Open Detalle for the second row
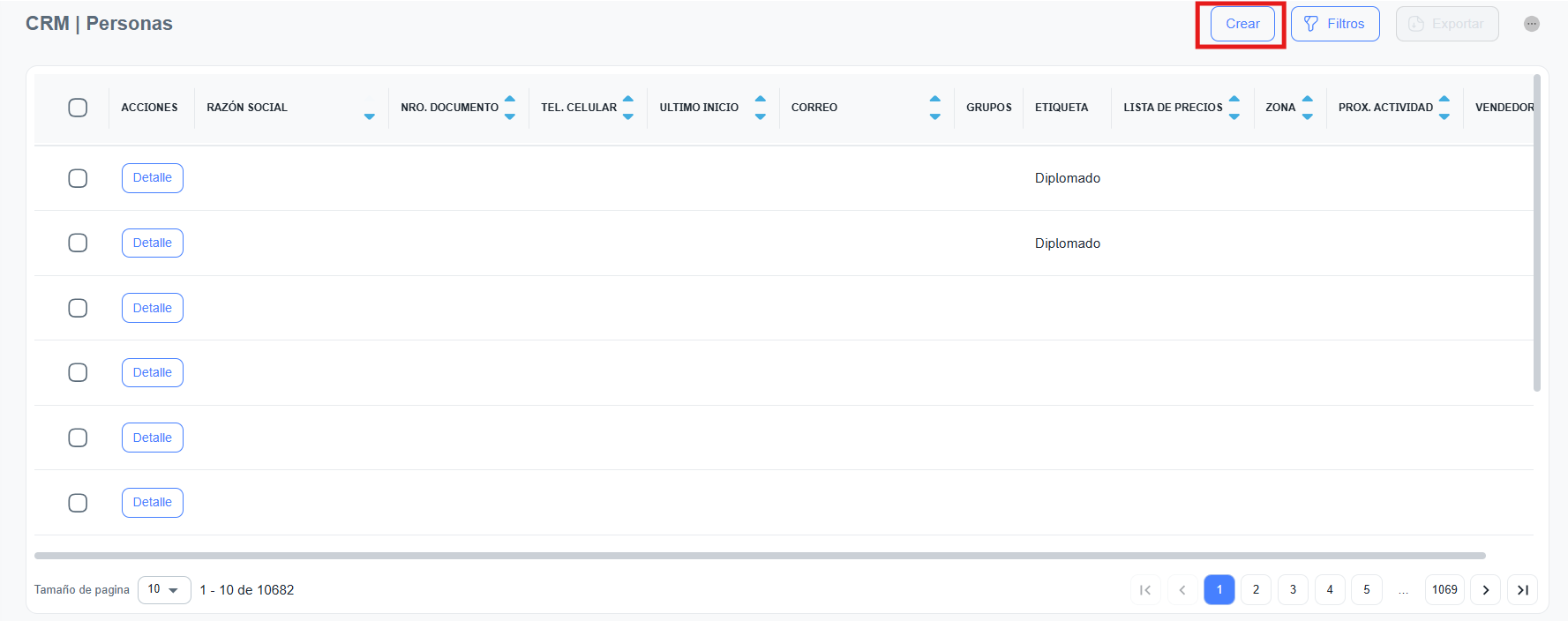Image resolution: width=1568 pixels, height=621 pixels. point(153,243)
